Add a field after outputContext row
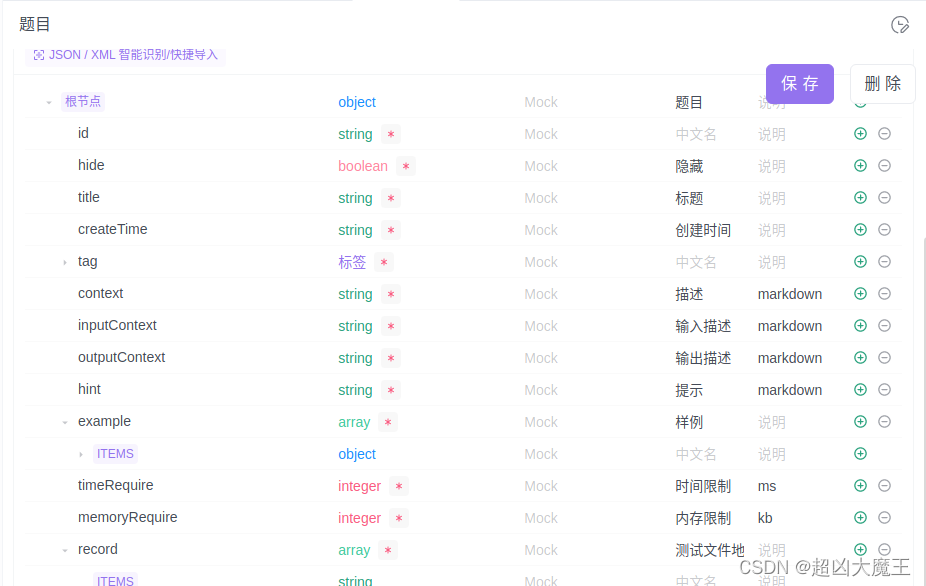The height and width of the screenshot is (586, 926). click(860, 357)
